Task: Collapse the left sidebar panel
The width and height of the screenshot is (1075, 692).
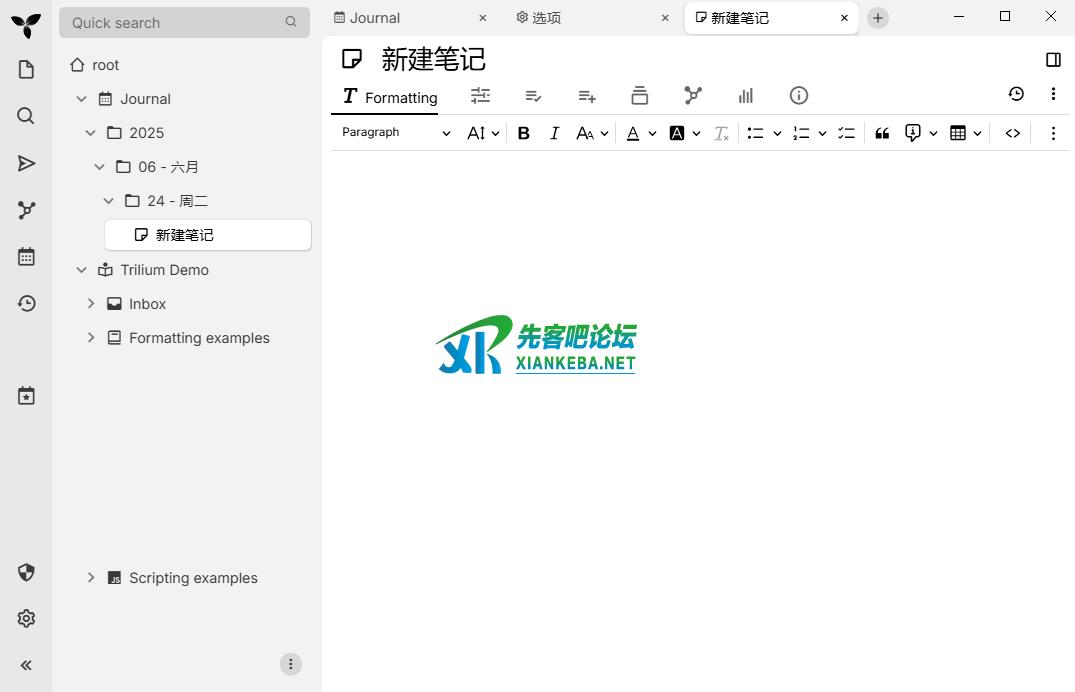Action: pos(26,665)
